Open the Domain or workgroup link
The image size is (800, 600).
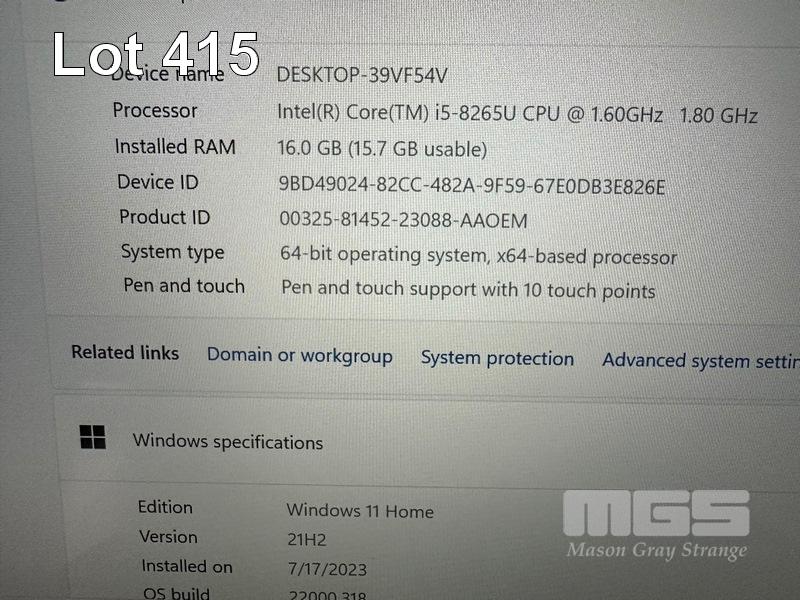[299, 356]
